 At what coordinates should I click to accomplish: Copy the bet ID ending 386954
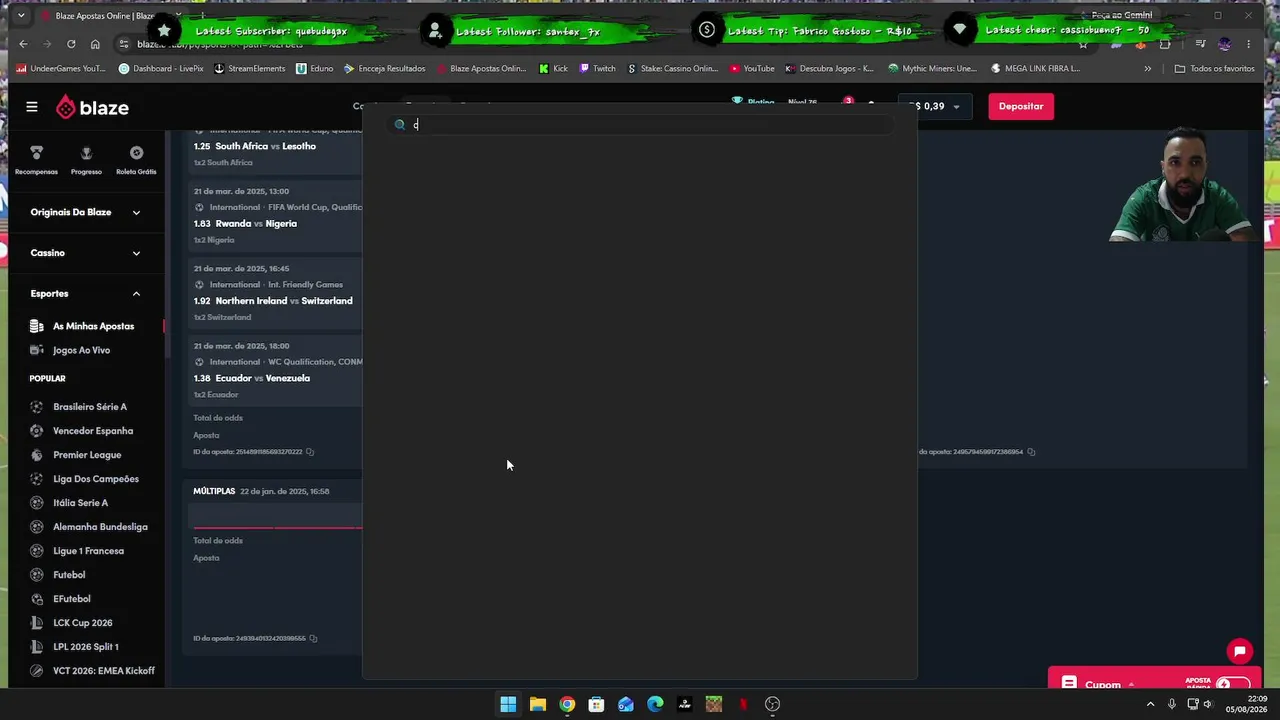coord(1031,452)
